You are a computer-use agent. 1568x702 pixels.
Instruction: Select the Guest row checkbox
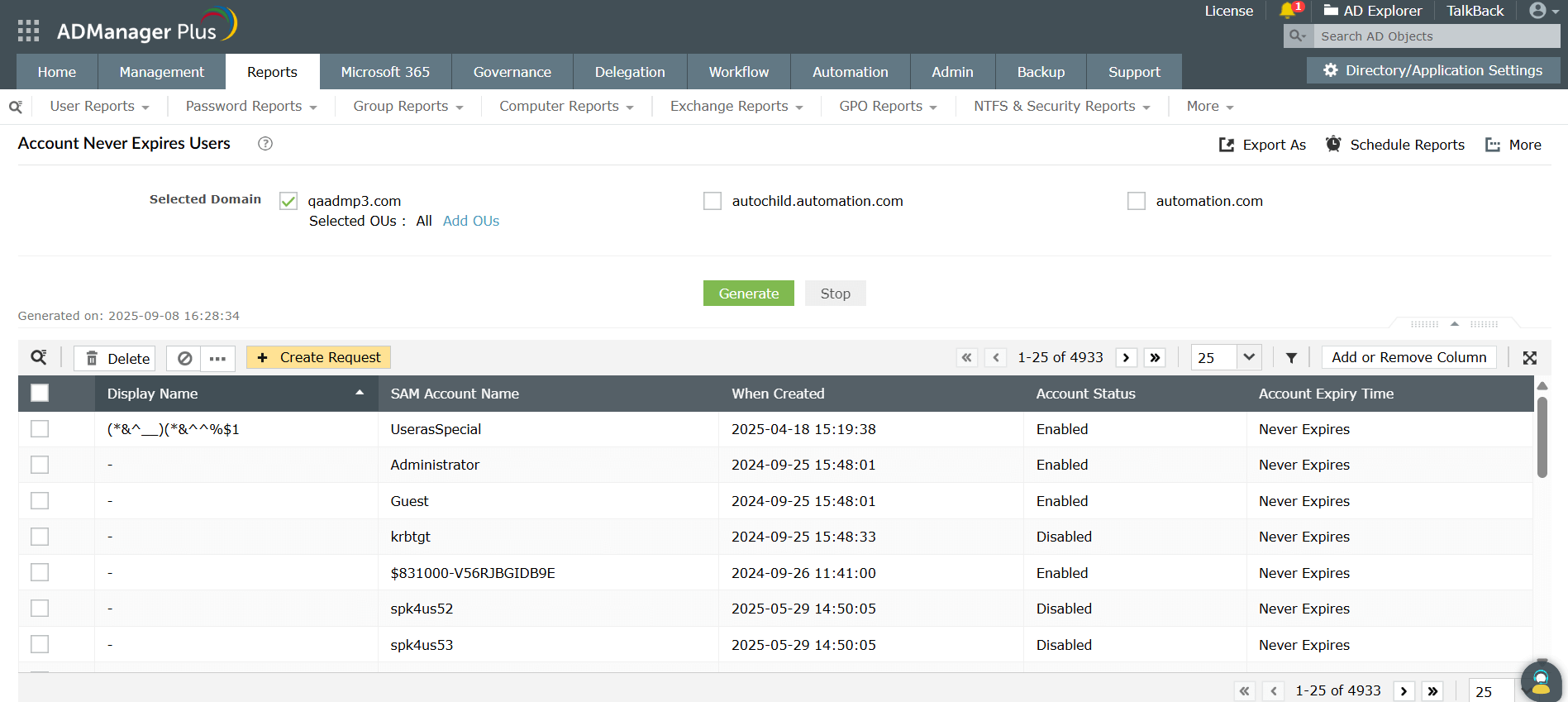(40, 500)
